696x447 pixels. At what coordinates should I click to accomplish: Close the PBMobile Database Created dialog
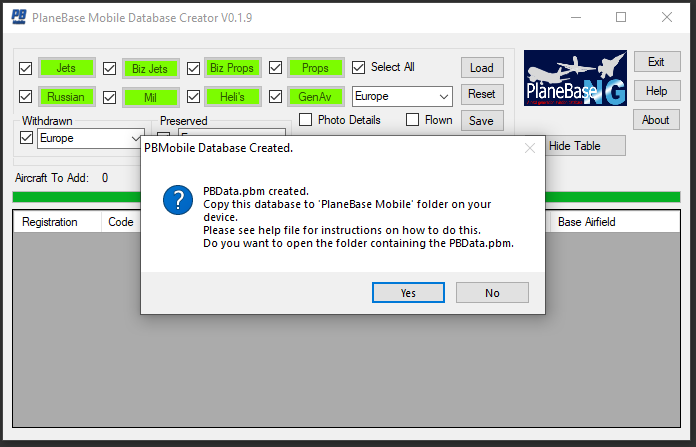(530, 148)
